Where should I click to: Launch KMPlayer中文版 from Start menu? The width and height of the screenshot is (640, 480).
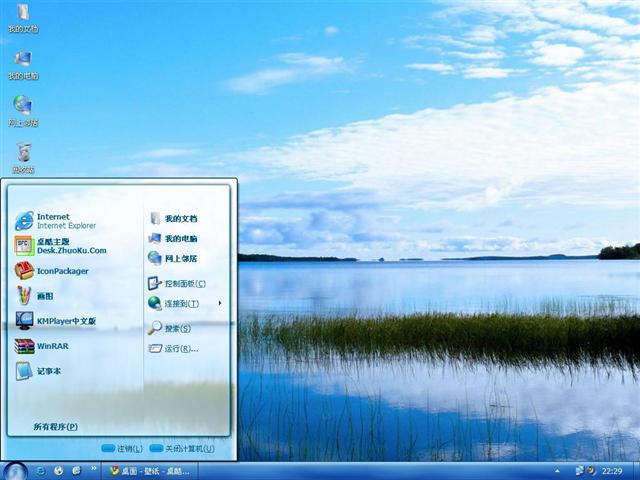[56, 321]
